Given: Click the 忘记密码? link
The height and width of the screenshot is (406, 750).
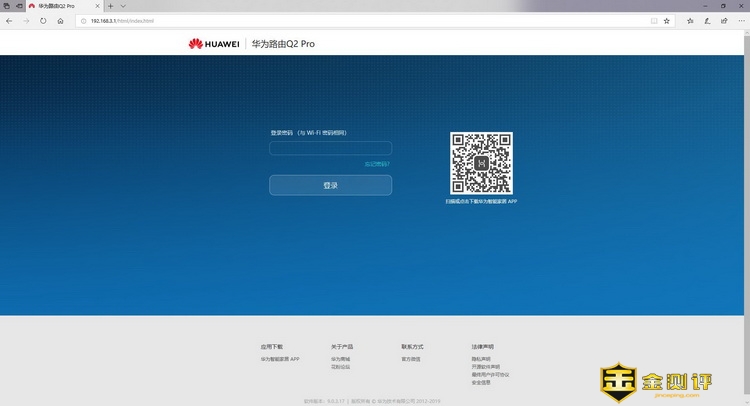Looking at the screenshot, I should click(x=377, y=164).
